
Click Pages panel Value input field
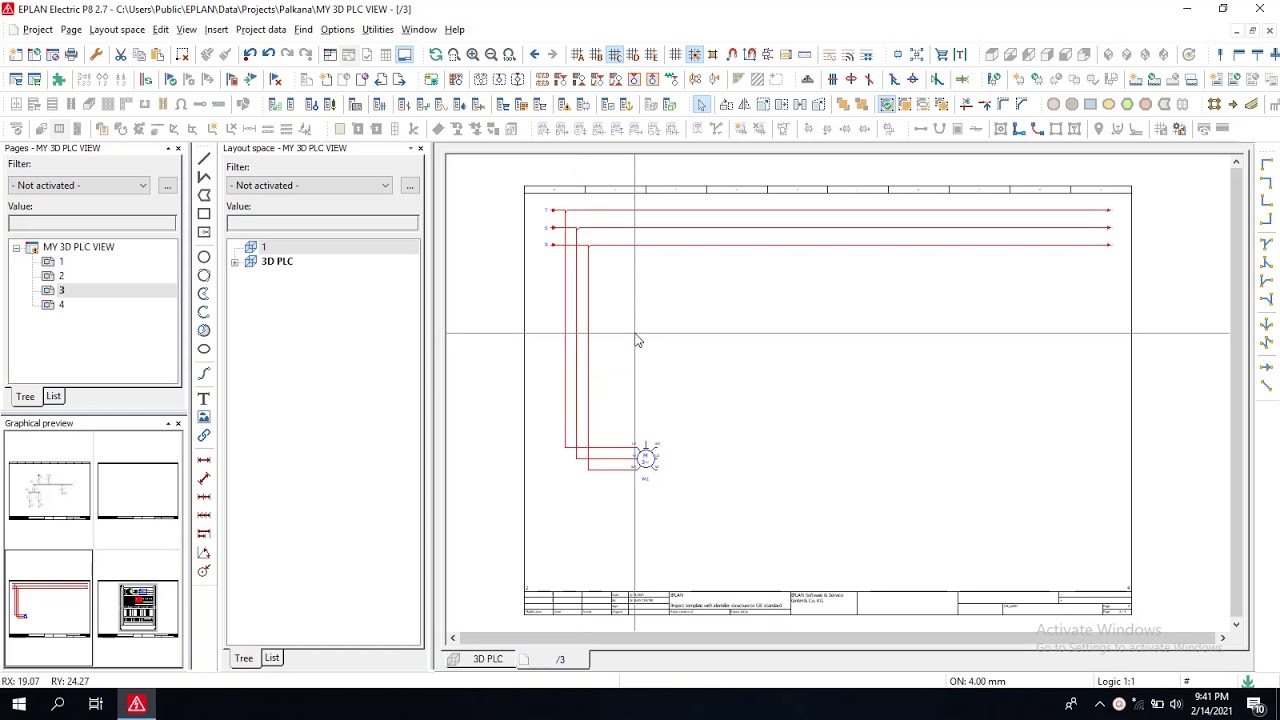click(92, 222)
